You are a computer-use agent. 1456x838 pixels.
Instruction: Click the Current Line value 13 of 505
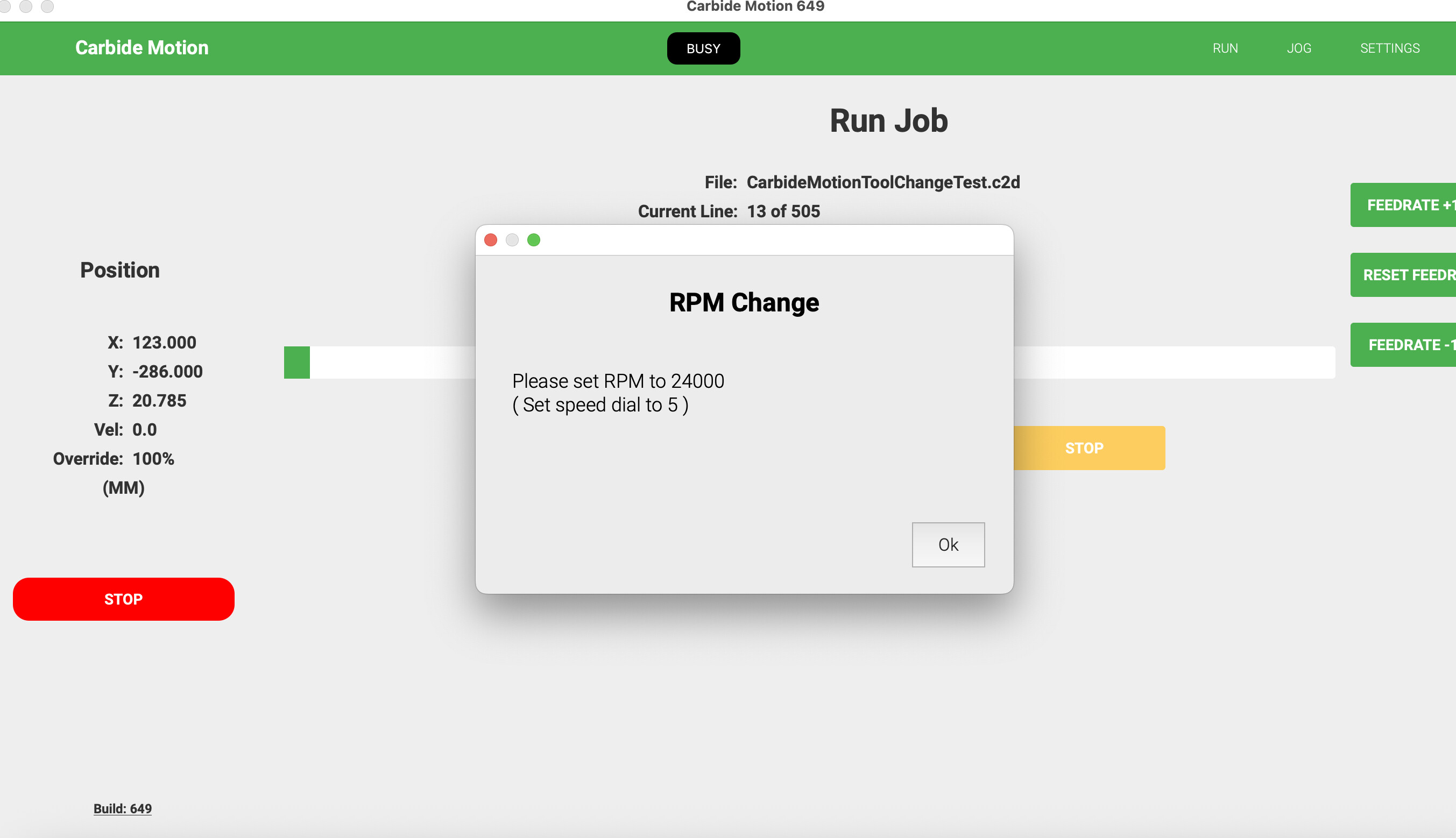[783, 211]
